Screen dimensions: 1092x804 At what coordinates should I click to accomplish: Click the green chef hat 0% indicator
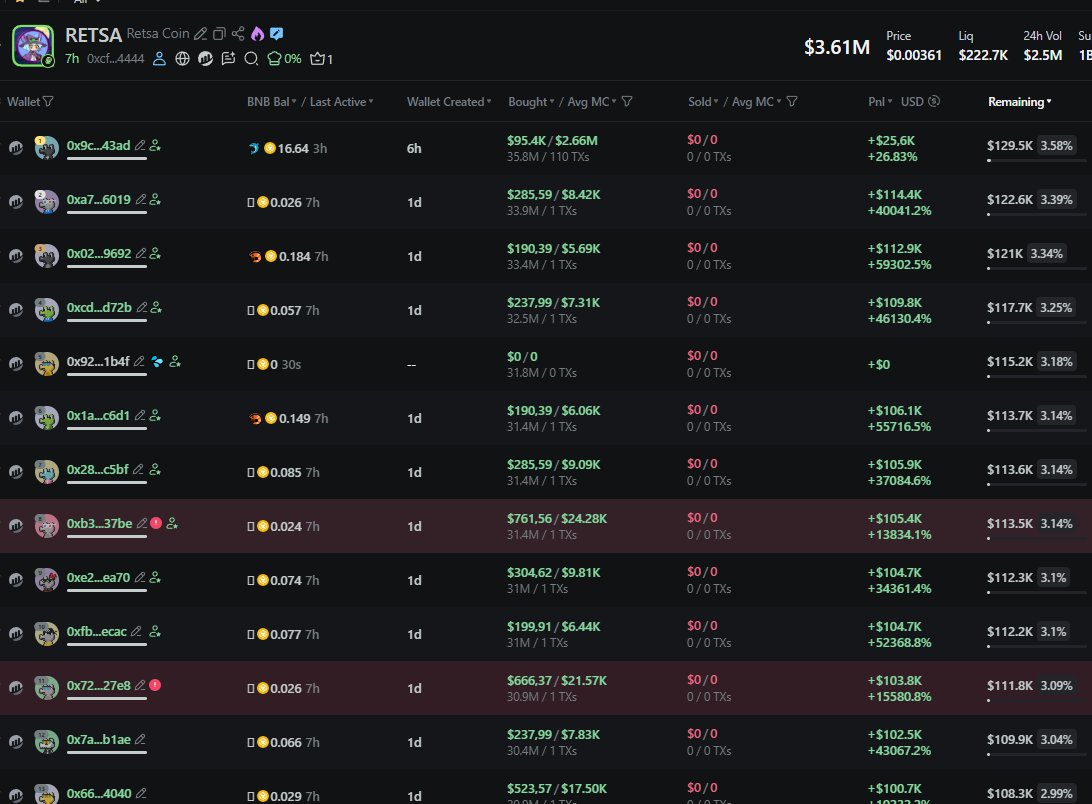(x=284, y=59)
